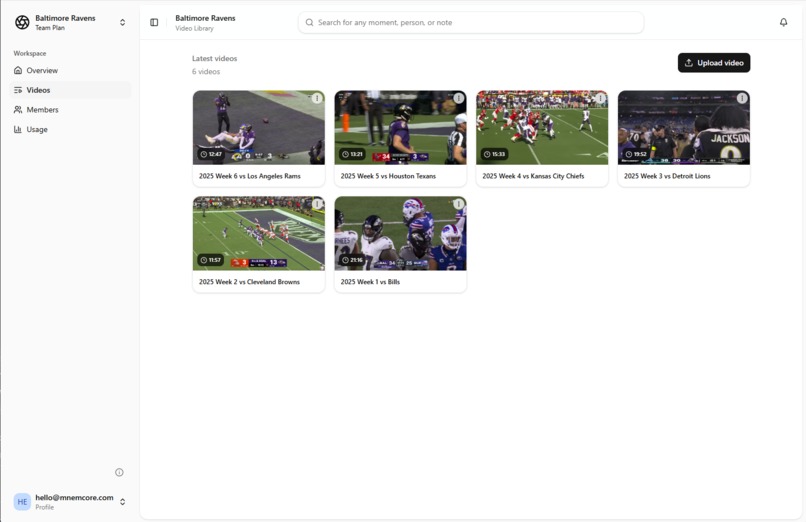Click title 2025 Week 2 vs Cleveland Browns
The height and width of the screenshot is (522, 806).
(x=249, y=282)
